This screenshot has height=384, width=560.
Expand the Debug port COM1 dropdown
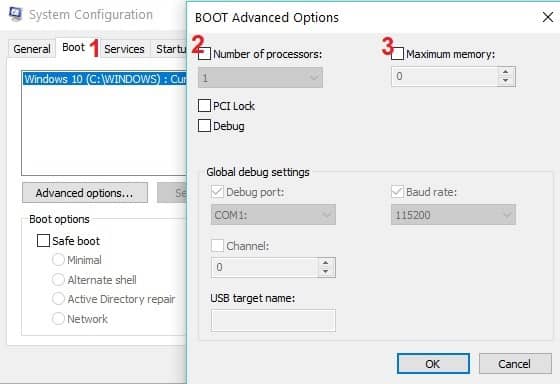click(273, 215)
